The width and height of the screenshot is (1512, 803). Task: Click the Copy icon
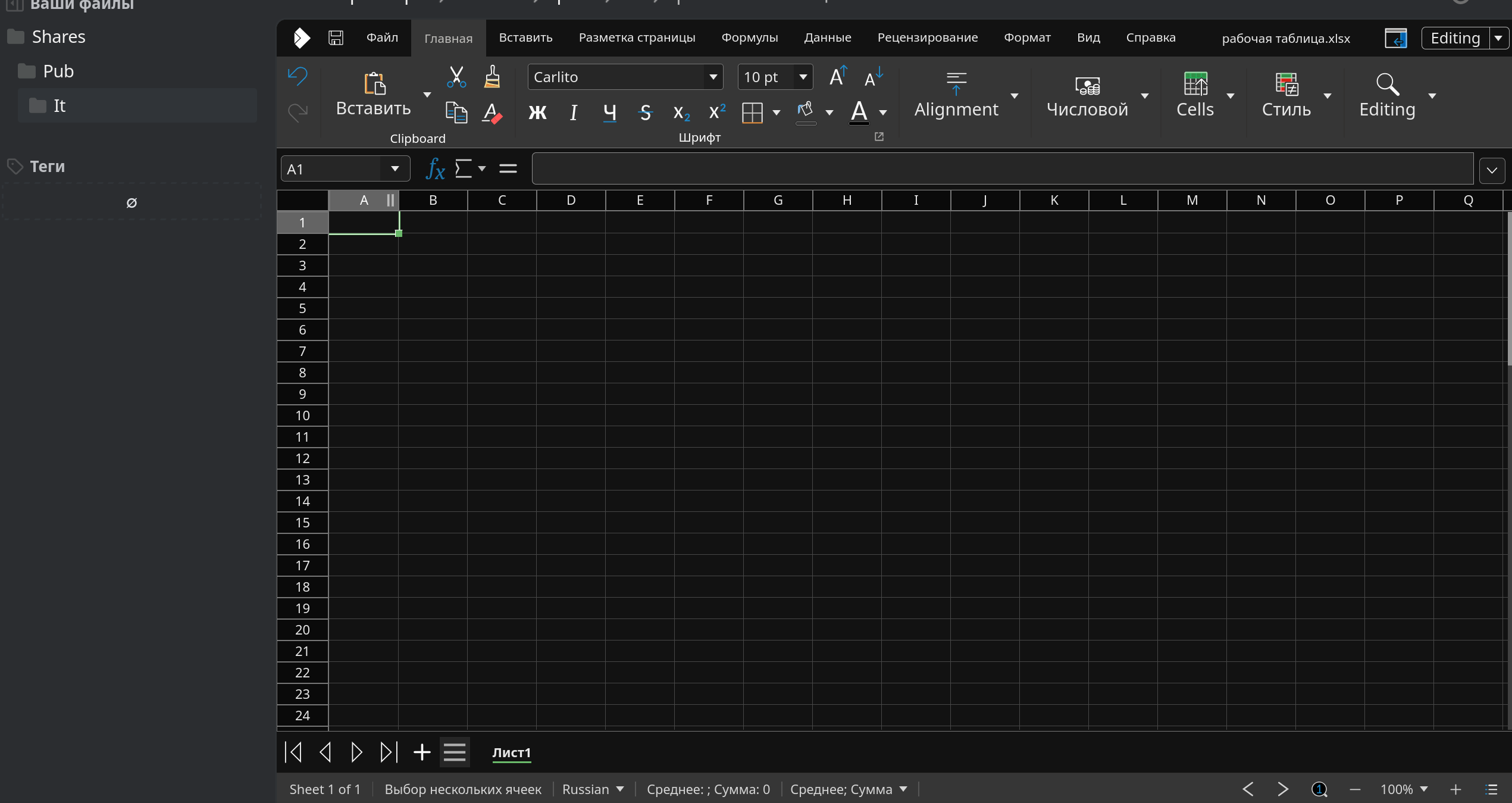pyautogui.click(x=456, y=112)
